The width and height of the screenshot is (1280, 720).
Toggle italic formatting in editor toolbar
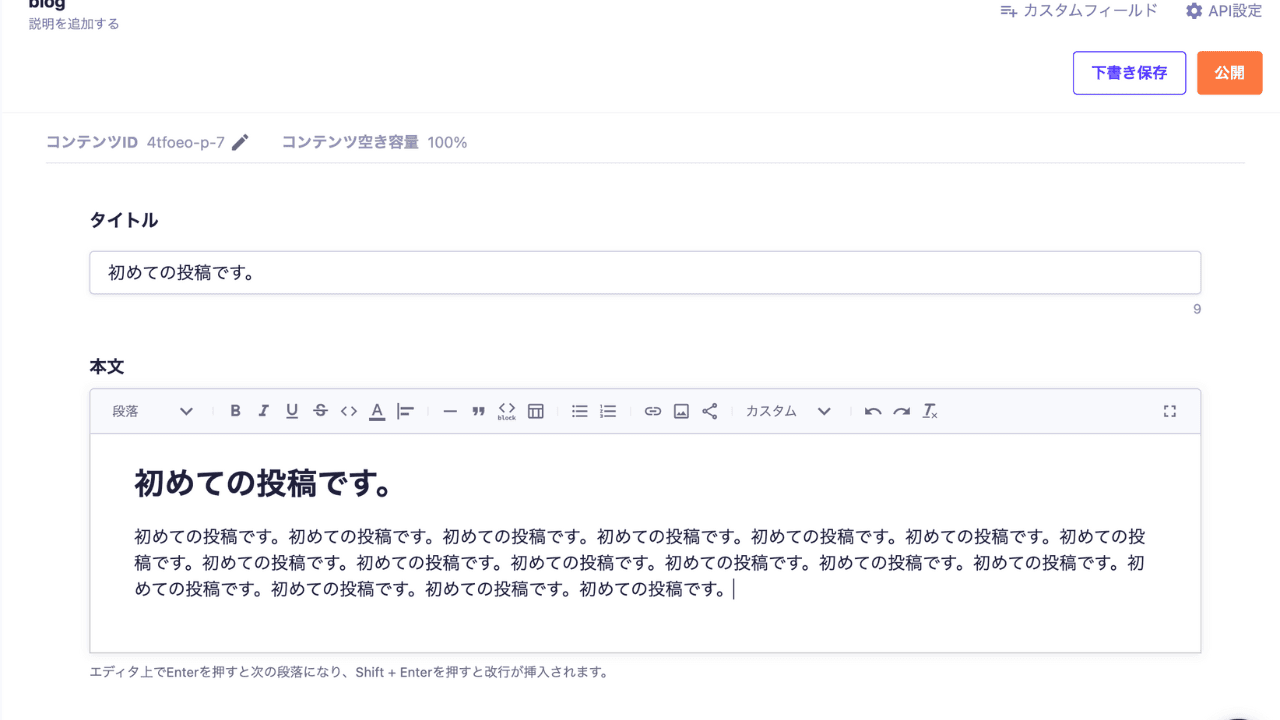point(264,411)
